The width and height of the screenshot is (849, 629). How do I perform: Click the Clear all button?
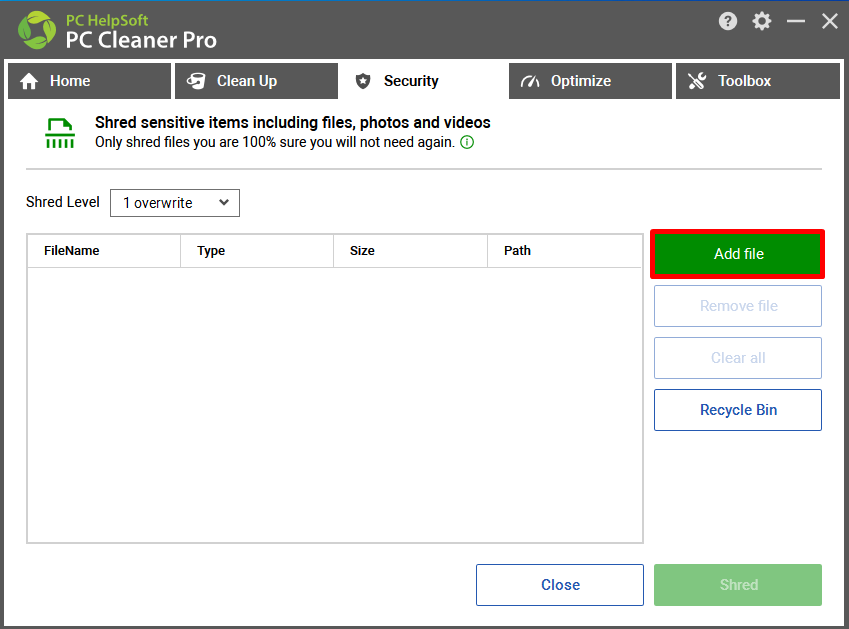[737, 358]
